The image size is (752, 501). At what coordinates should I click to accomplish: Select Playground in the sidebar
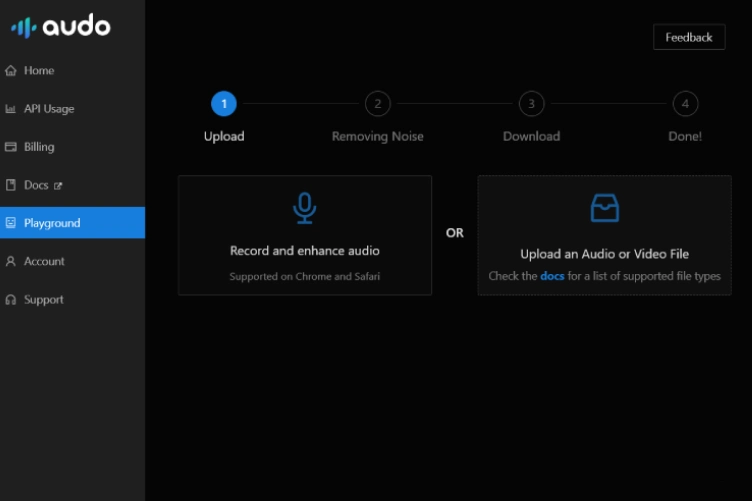72,222
